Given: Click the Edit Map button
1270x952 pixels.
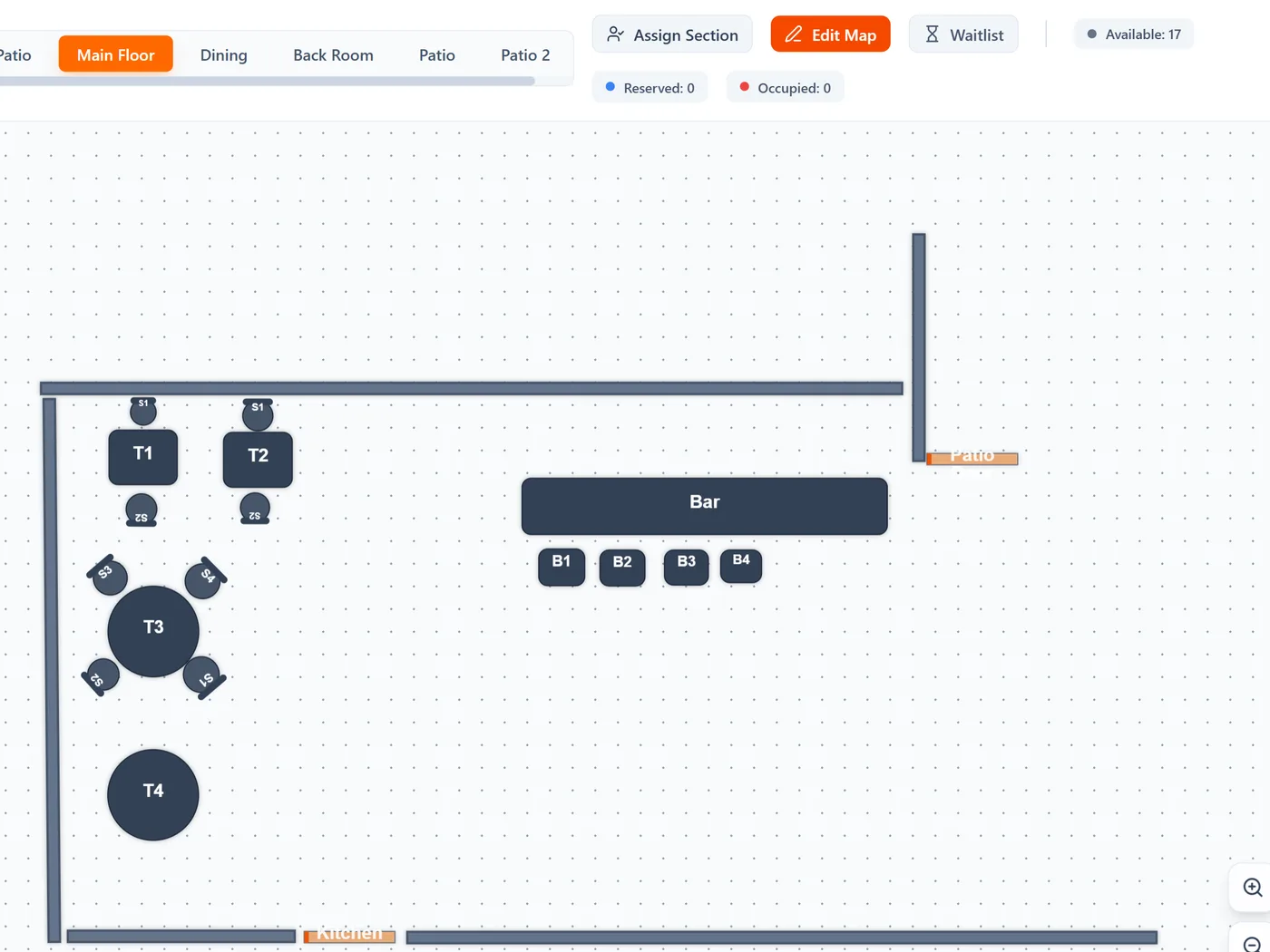Looking at the screenshot, I should pos(830,34).
